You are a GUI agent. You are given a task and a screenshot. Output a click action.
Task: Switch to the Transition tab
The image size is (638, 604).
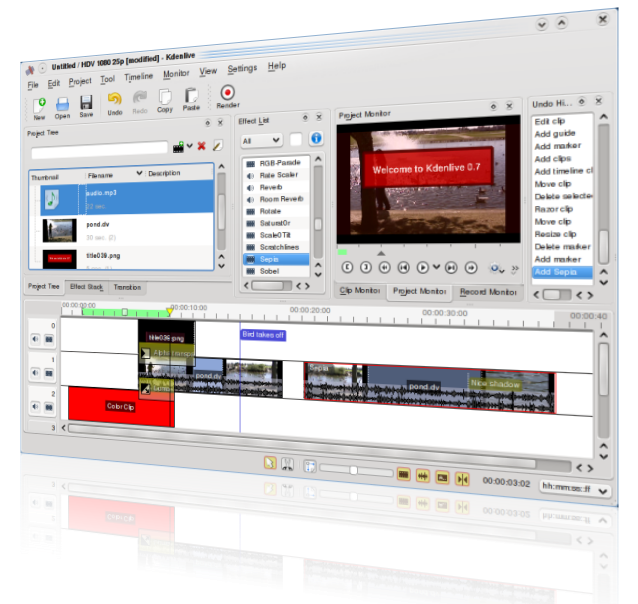tap(127, 287)
